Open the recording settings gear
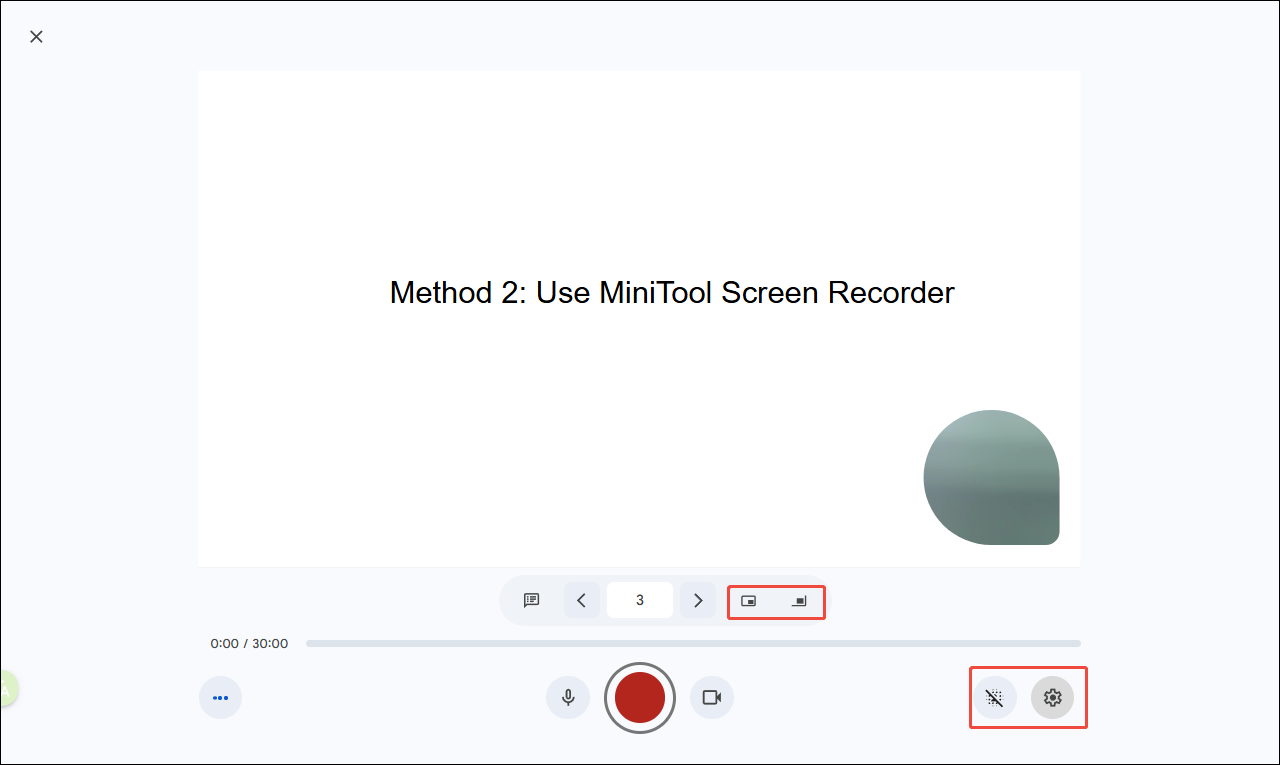Image resolution: width=1280 pixels, height=765 pixels. 1053,697
